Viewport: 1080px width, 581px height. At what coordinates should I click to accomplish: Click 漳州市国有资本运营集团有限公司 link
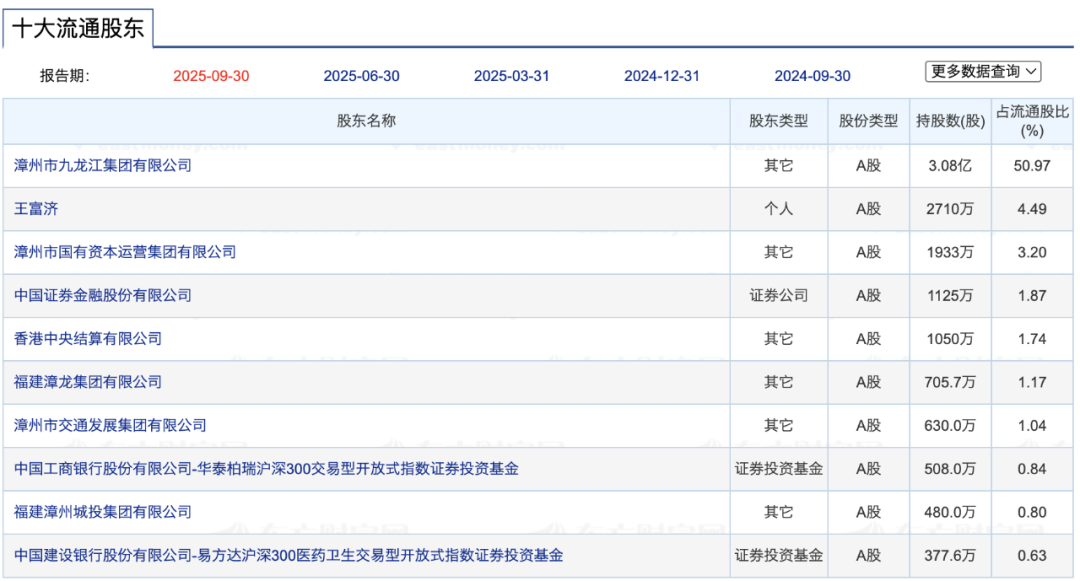click(x=125, y=252)
